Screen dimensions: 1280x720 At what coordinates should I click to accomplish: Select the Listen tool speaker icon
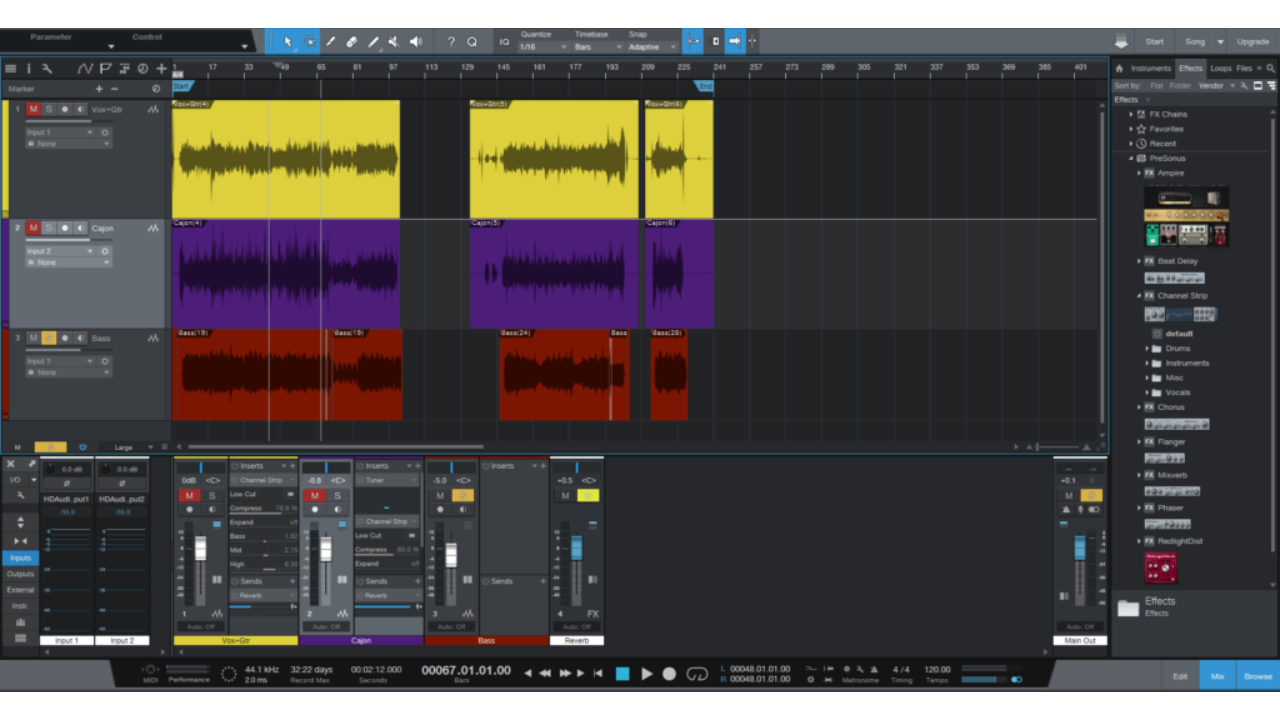(x=416, y=41)
